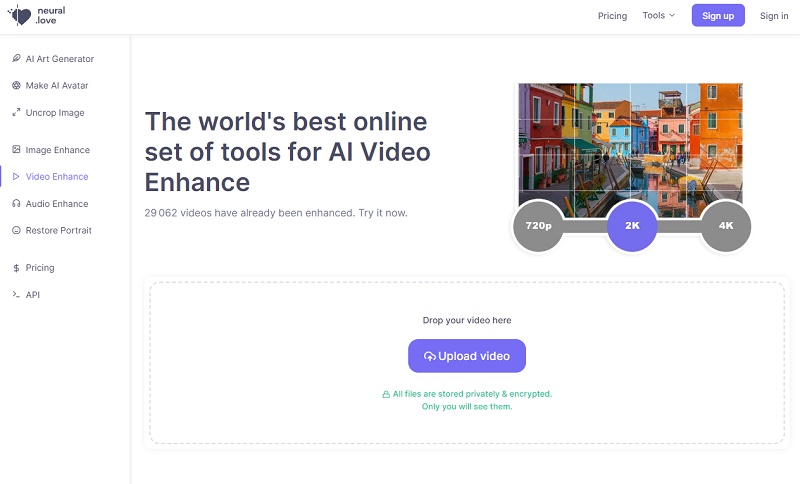The height and width of the screenshot is (484, 800).
Task: Click the dollar sign Pricing icon
Action: [16, 268]
